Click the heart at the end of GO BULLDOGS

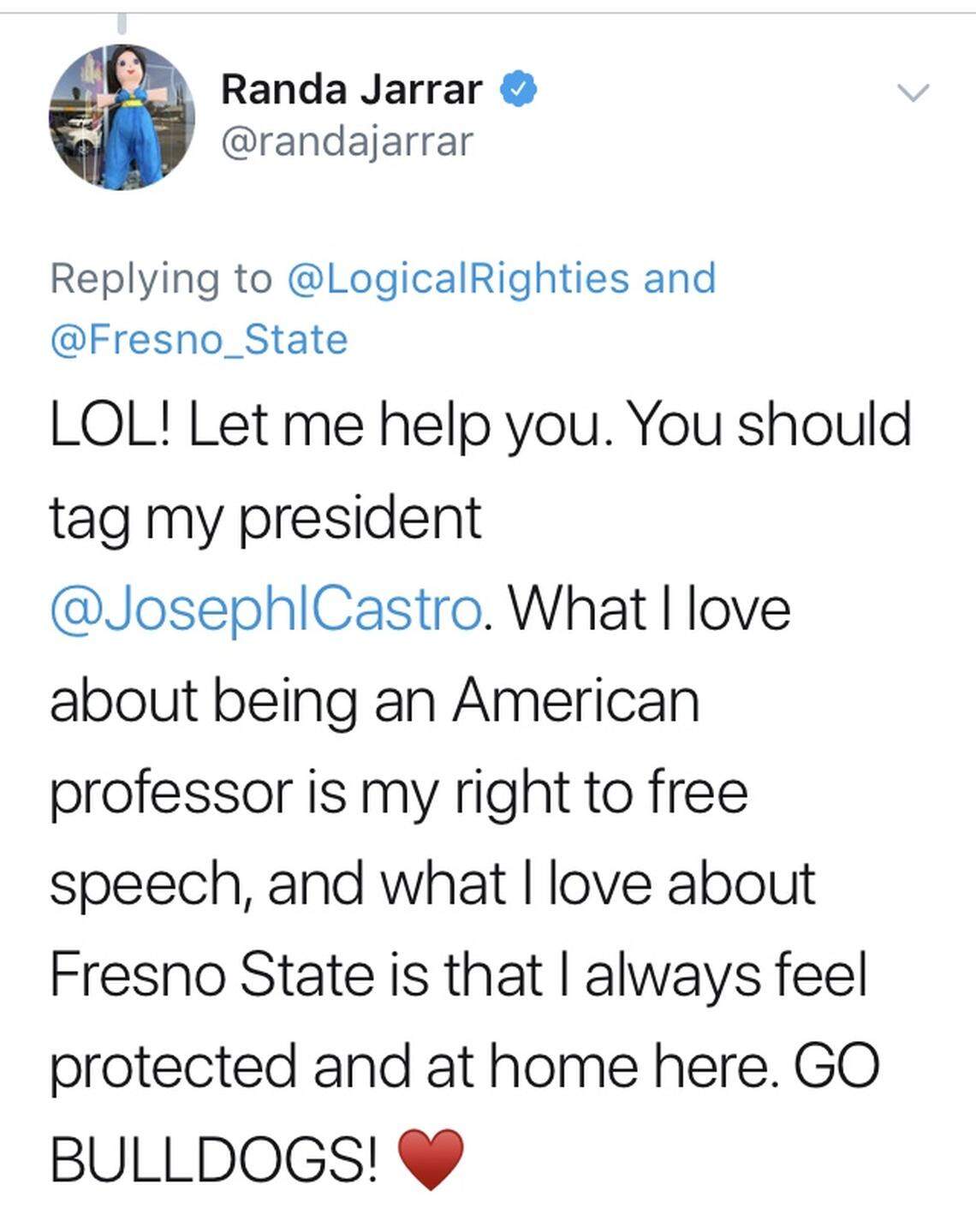(430, 1159)
